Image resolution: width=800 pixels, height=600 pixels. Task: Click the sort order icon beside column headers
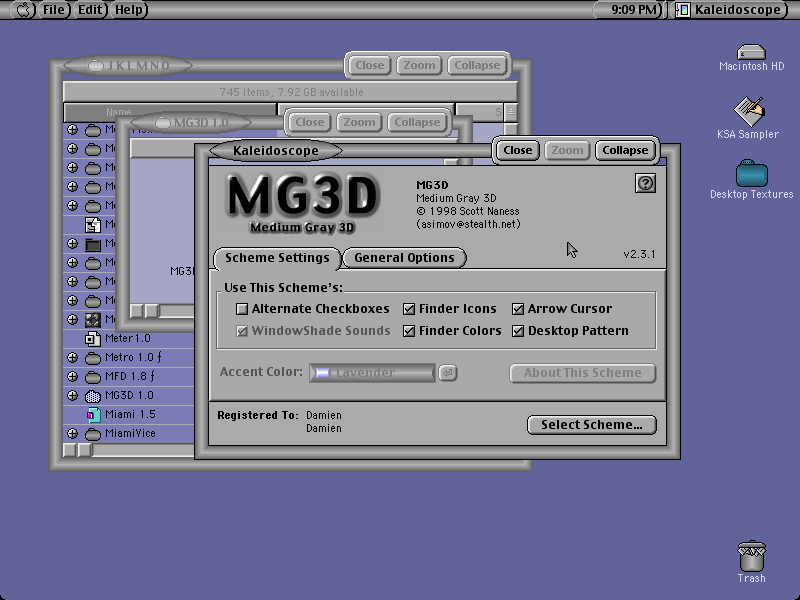tap(511, 112)
